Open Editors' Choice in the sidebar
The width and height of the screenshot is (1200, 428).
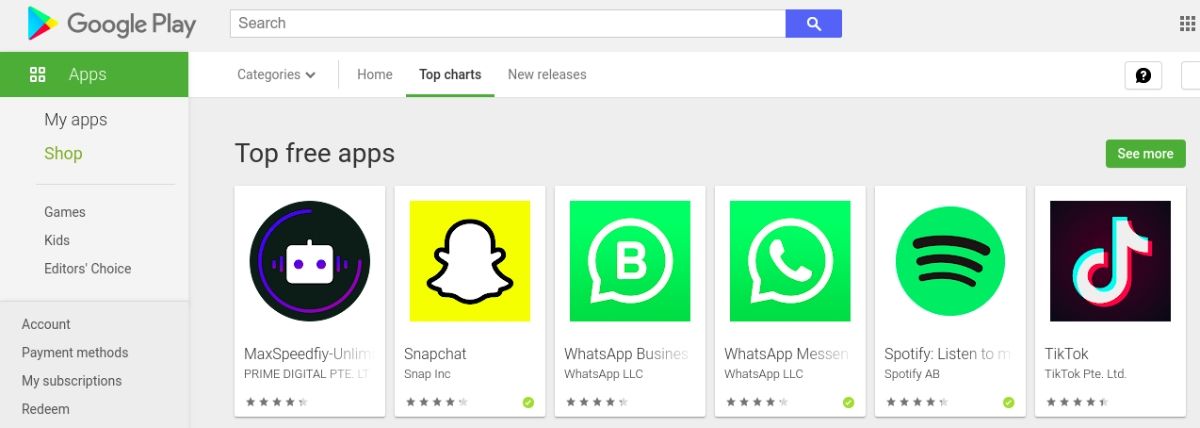click(87, 269)
